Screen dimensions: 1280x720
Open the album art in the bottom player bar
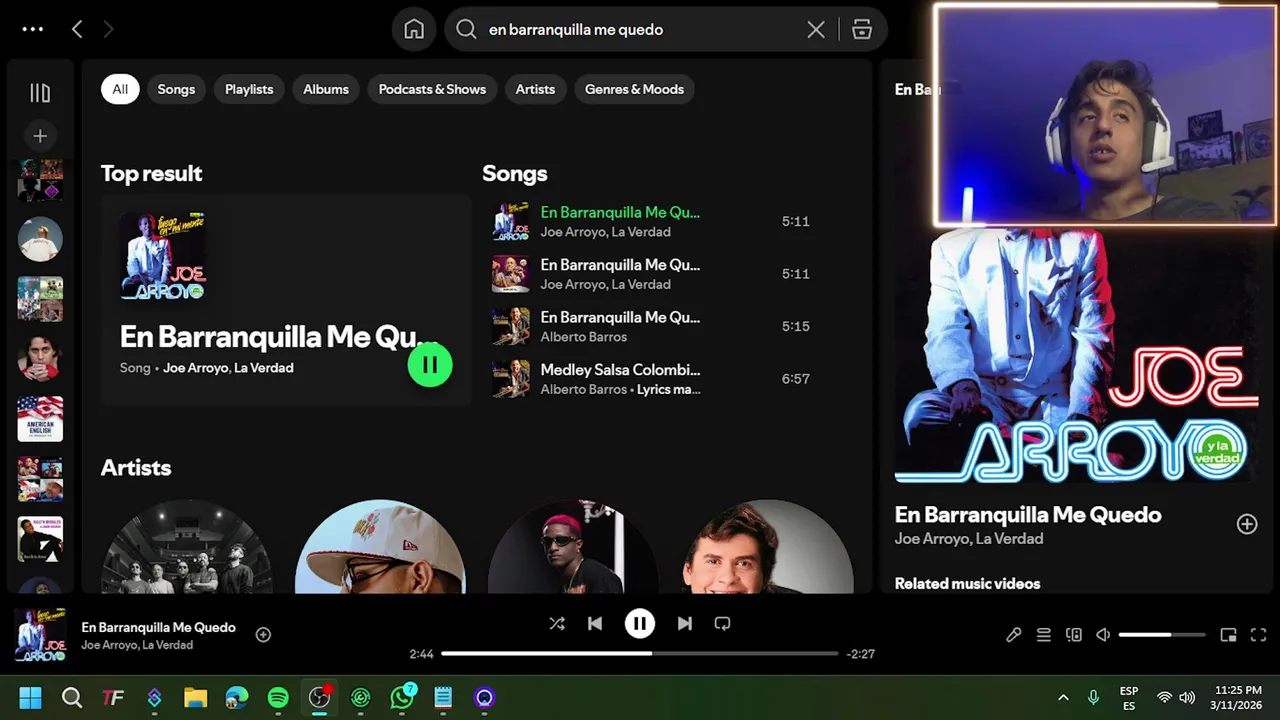pos(40,635)
